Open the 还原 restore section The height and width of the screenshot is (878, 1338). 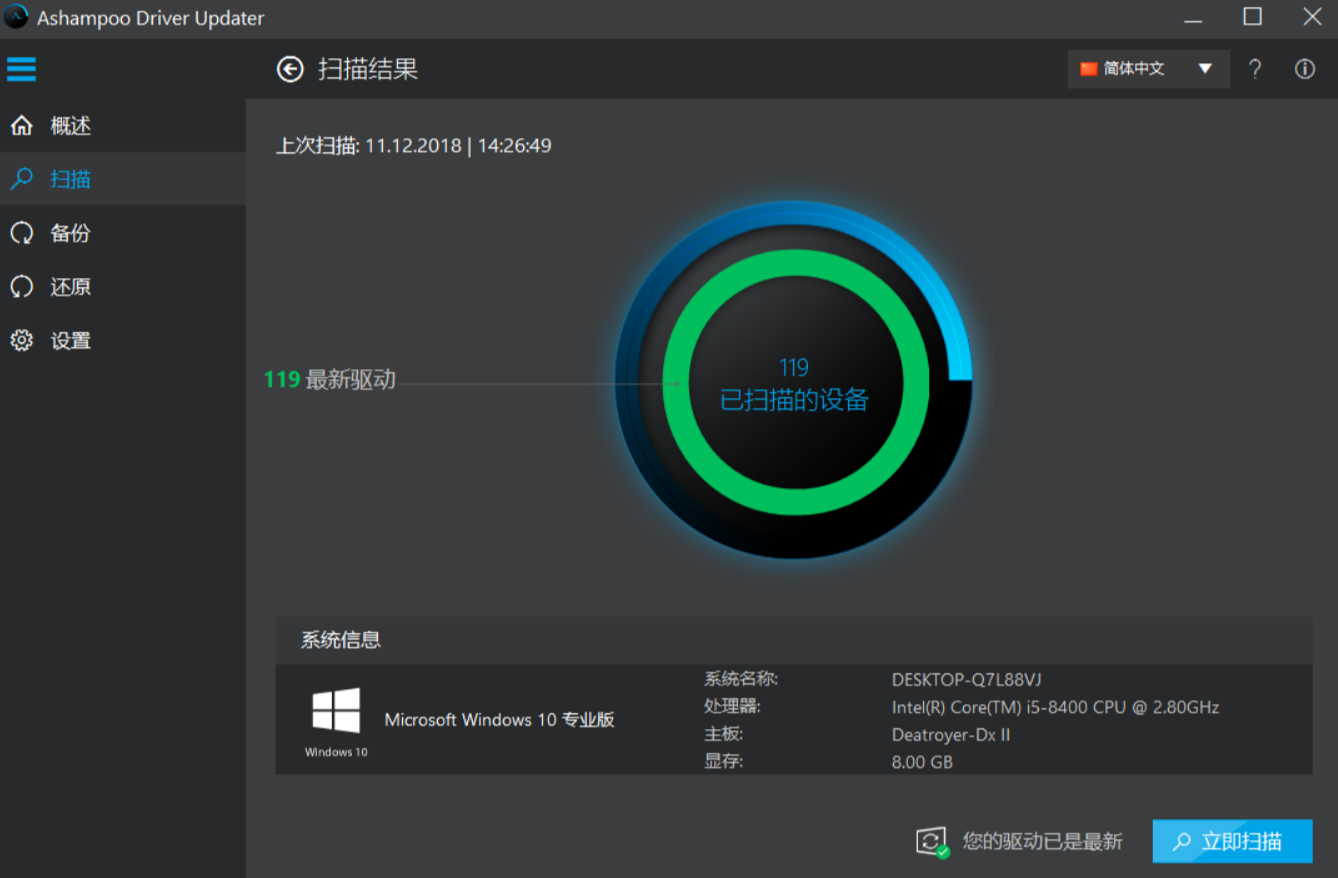tap(70, 287)
